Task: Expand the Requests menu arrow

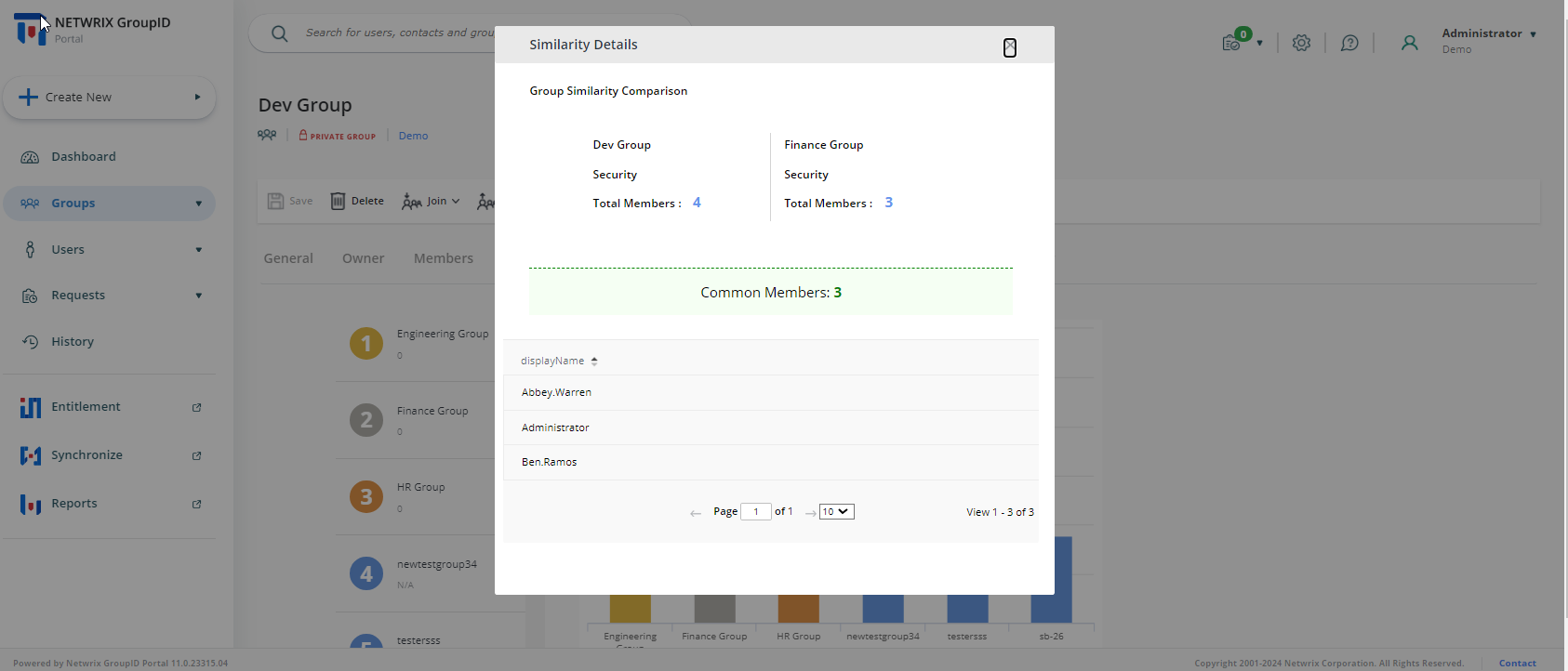Action: pyautogui.click(x=198, y=296)
